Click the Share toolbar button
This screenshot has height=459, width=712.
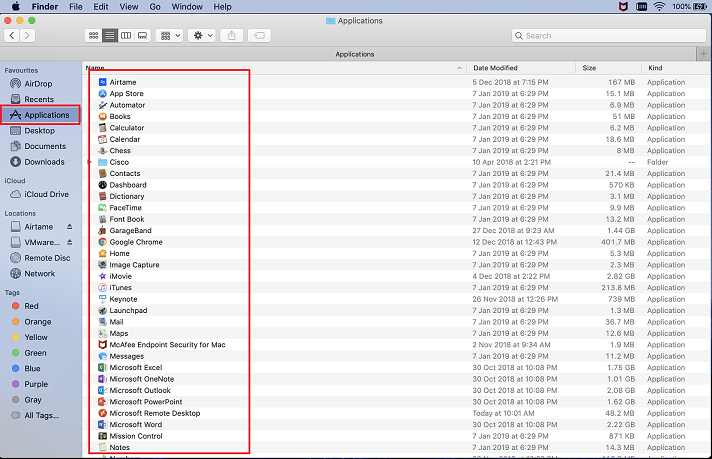click(x=233, y=35)
